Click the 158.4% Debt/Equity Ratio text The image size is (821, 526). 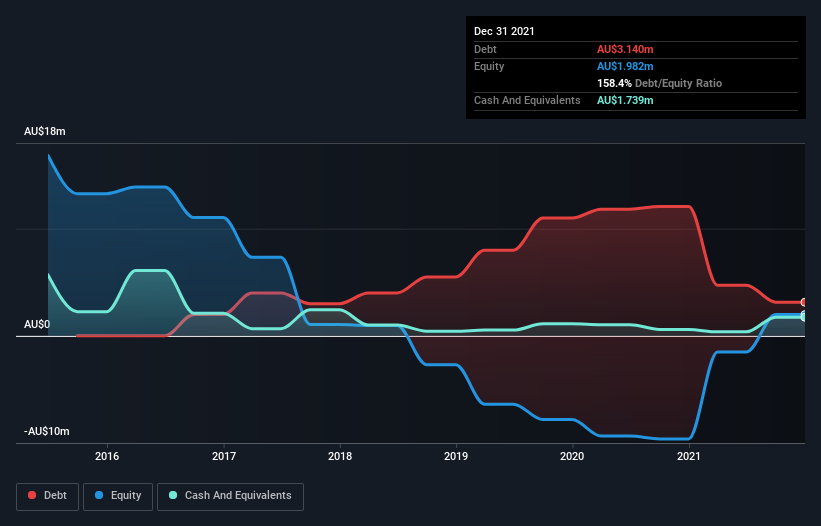coord(659,83)
